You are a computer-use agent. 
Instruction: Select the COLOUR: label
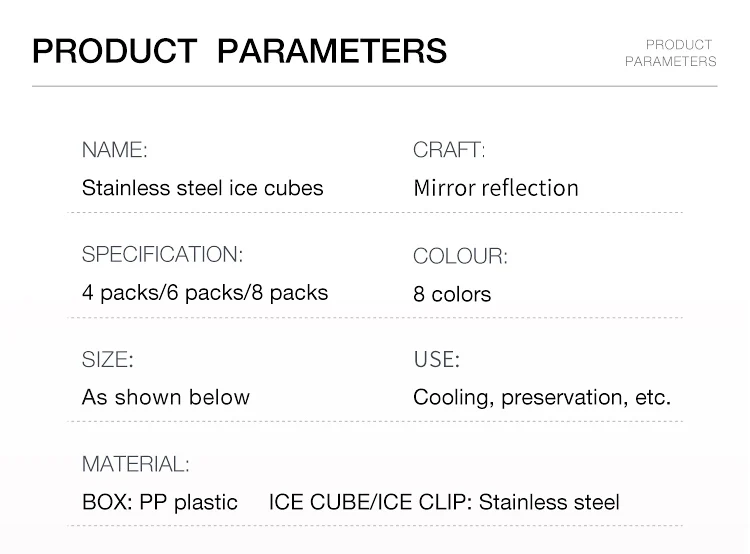pos(460,256)
